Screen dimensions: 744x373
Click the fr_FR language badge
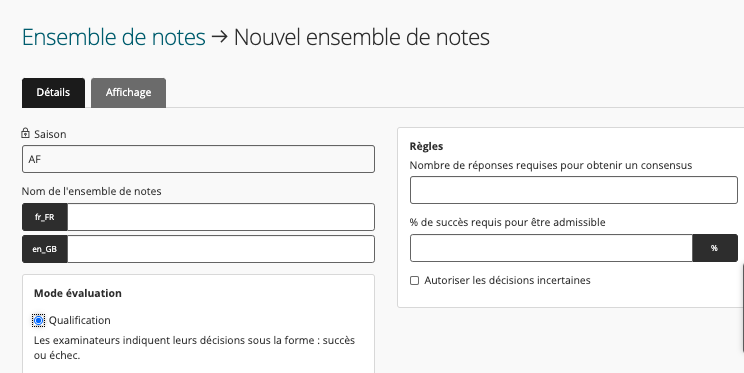(x=45, y=217)
